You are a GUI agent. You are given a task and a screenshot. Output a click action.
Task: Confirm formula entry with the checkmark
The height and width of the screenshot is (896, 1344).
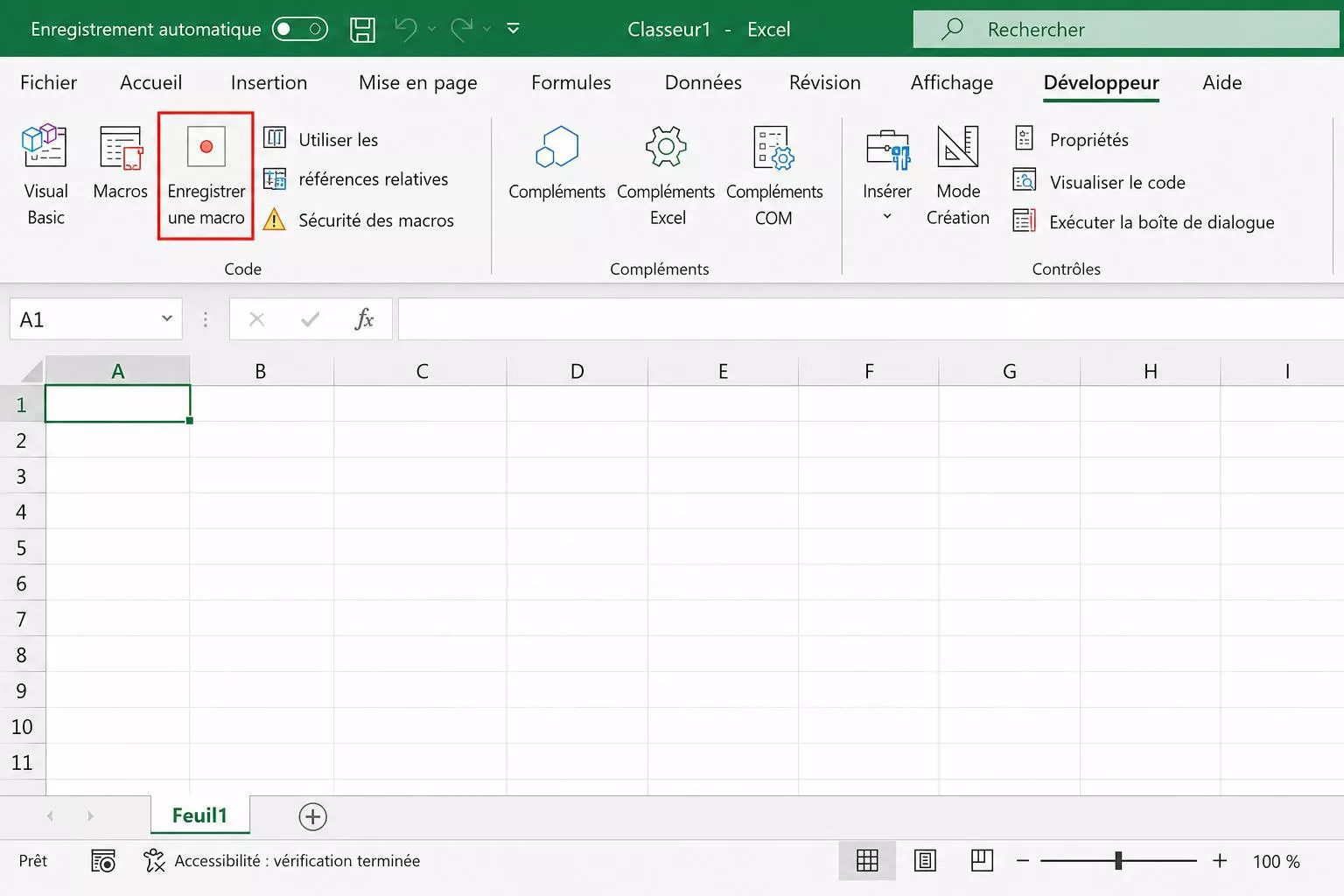(310, 319)
